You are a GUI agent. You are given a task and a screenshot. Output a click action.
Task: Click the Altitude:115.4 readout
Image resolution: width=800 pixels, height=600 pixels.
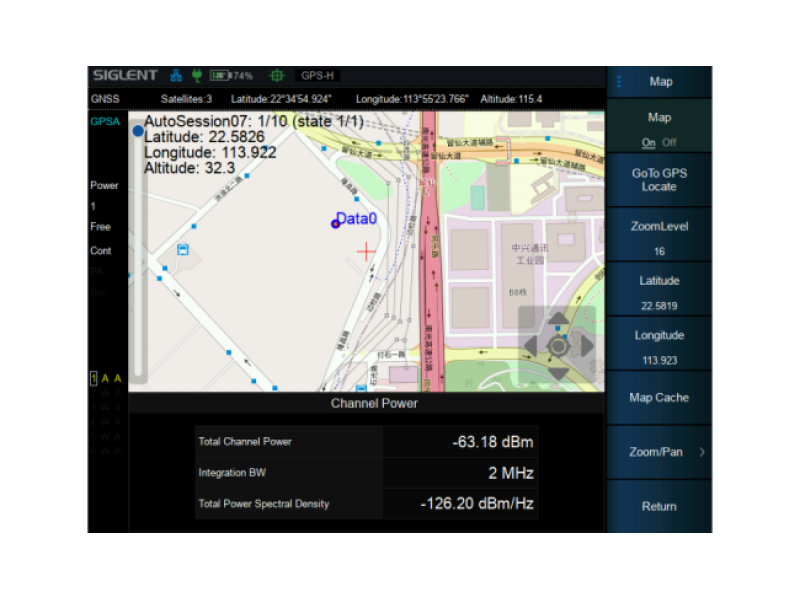click(x=511, y=99)
